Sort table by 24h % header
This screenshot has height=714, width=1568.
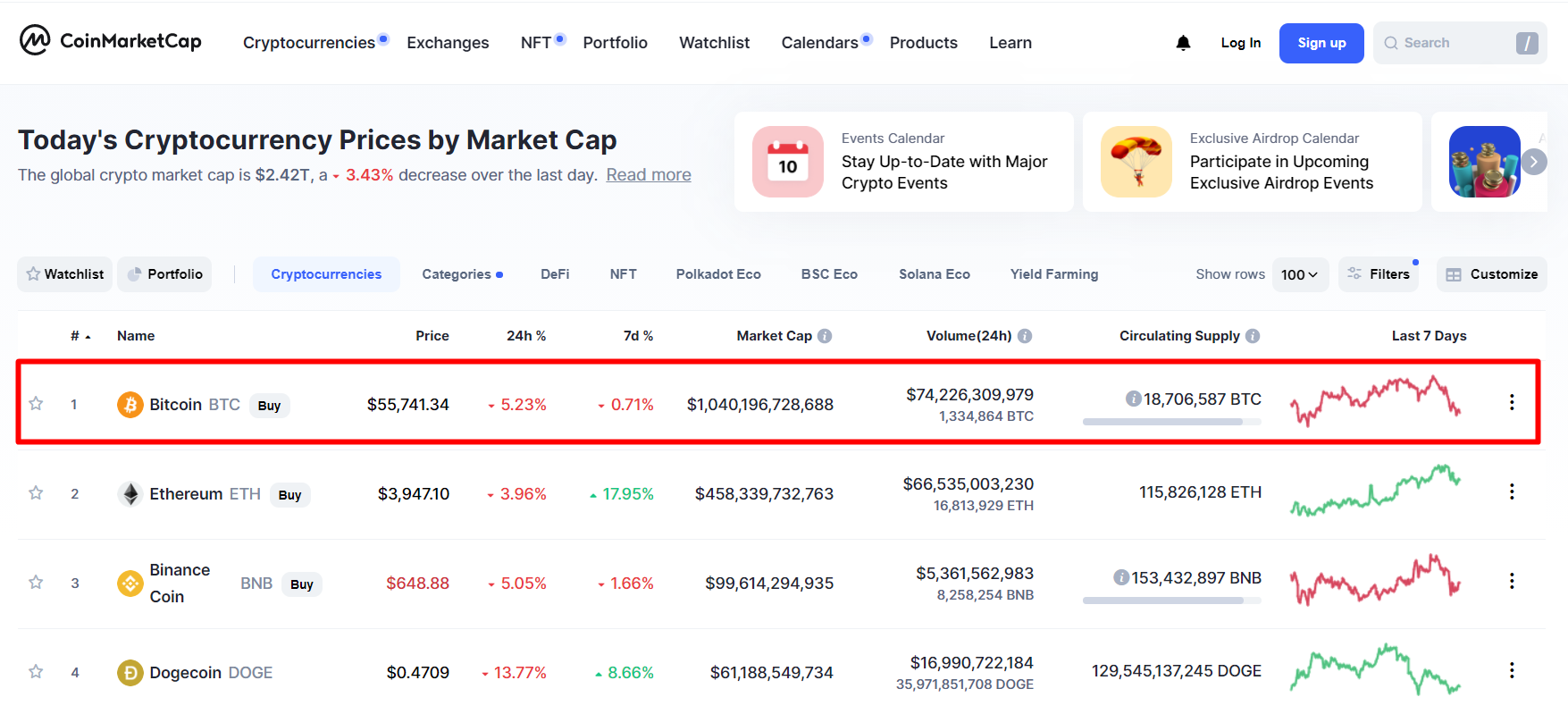[526, 336]
